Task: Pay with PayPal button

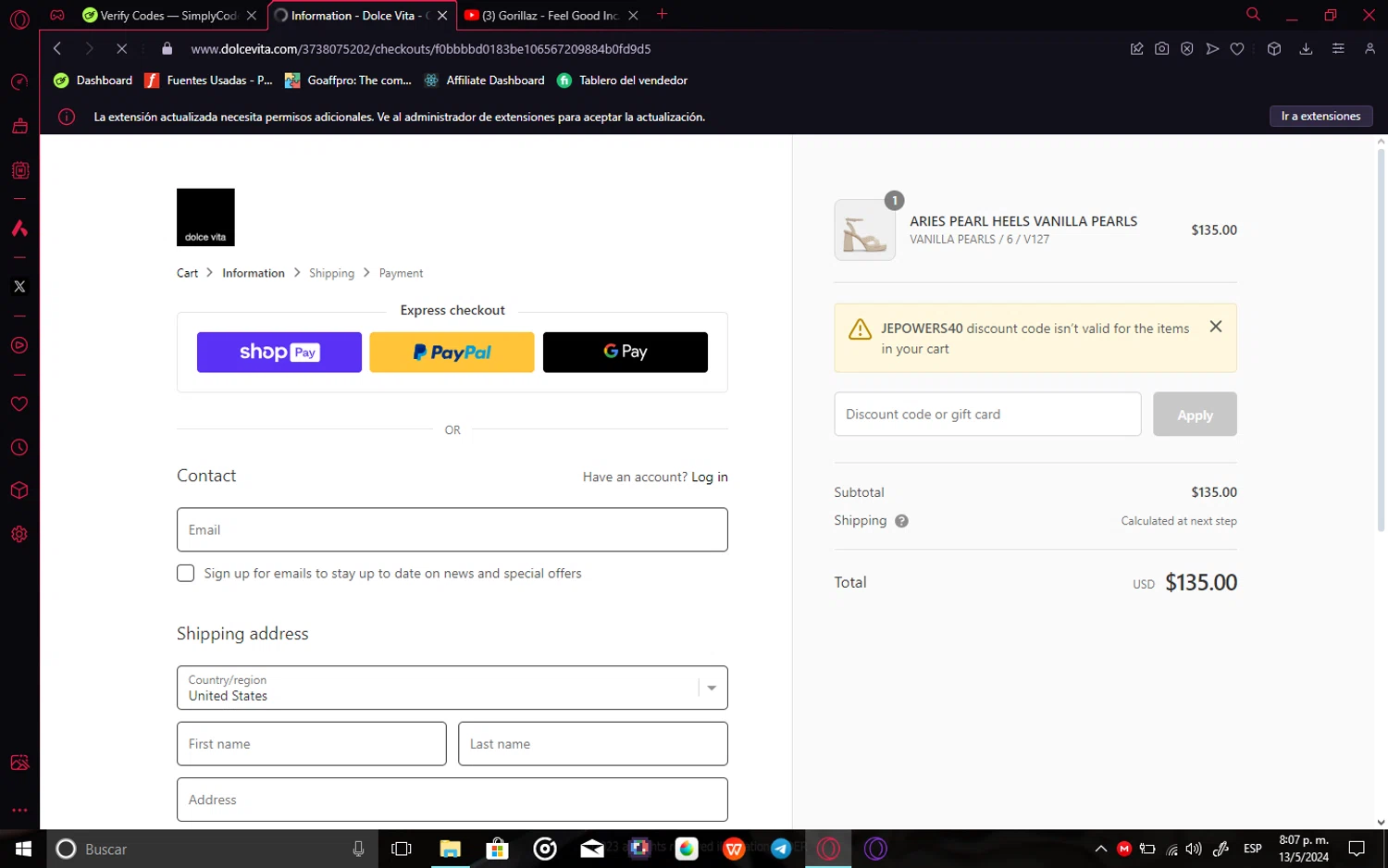Action: click(452, 353)
